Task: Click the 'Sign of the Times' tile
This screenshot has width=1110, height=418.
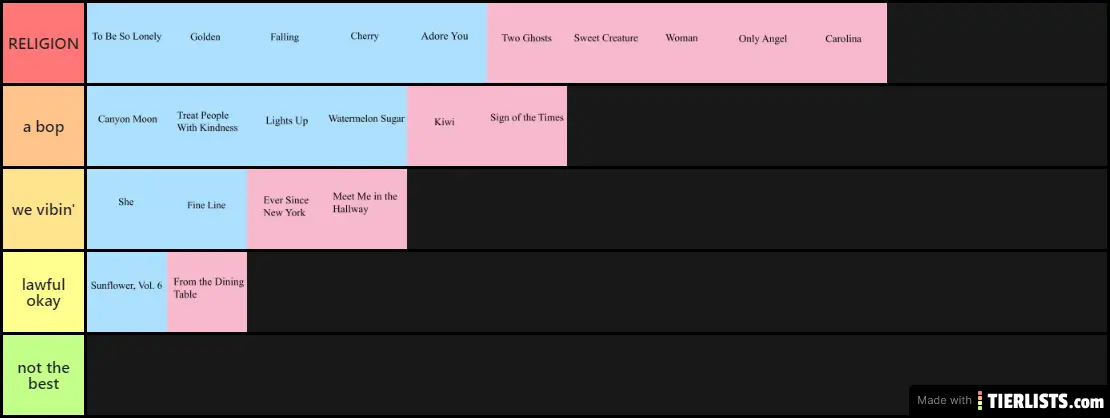Action: point(527,126)
